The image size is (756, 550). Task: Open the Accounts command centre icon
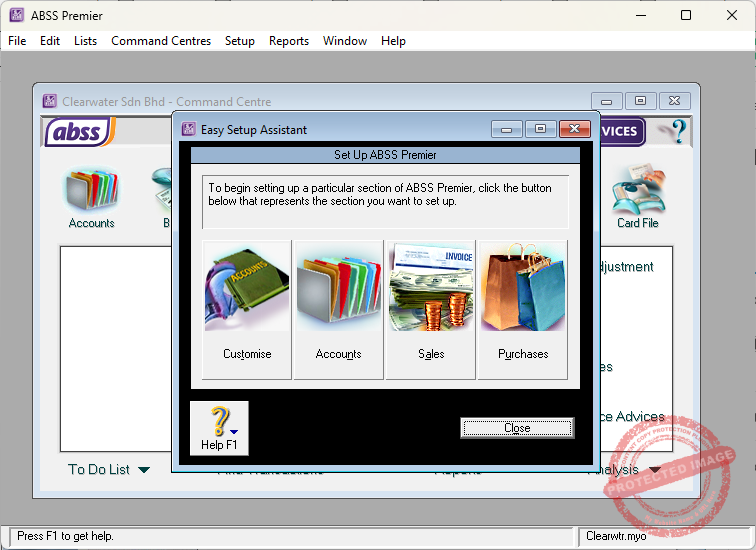point(92,197)
